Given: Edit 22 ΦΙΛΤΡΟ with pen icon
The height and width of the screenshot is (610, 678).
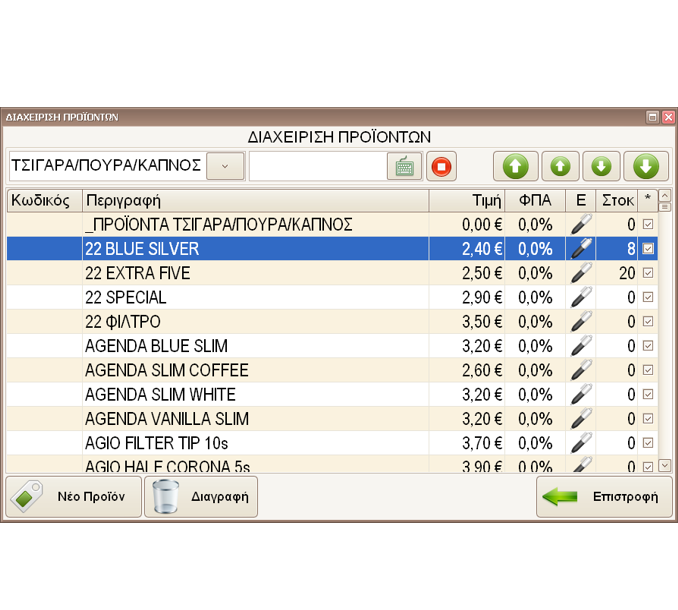Looking at the screenshot, I should (x=581, y=321).
